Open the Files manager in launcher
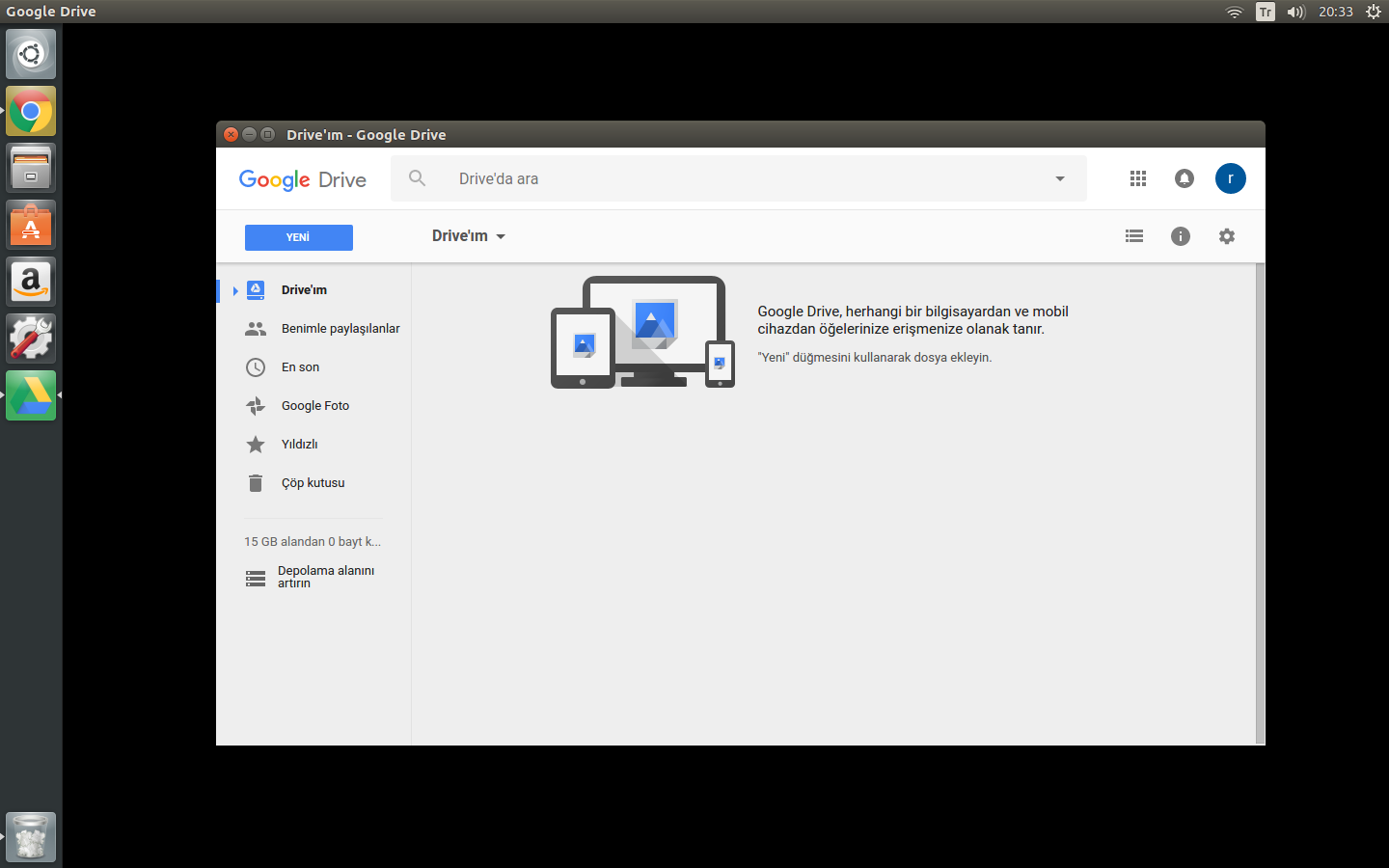This screenshot has height=868, width=1389. click(x=31, y=168)
